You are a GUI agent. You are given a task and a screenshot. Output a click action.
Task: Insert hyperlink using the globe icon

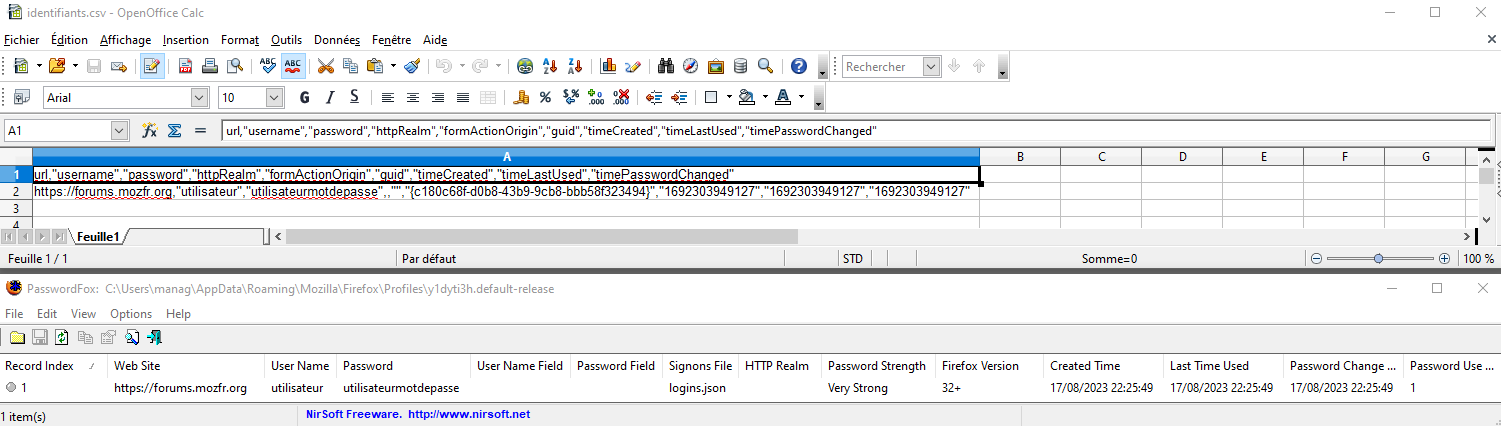pyautogui.click(x=525, y=66)
